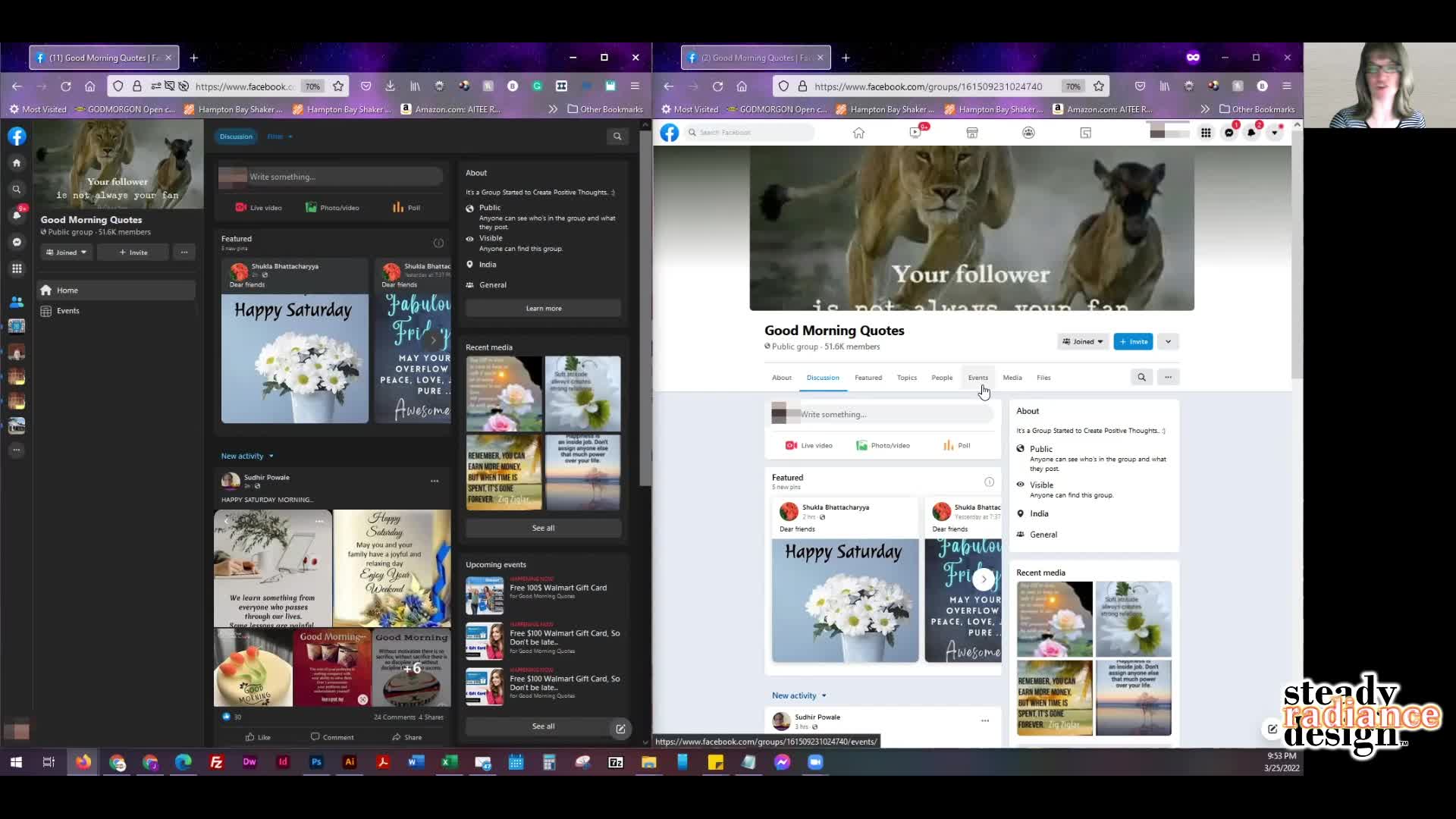Bookmark page star in right Firefox window

point(1099,86)
